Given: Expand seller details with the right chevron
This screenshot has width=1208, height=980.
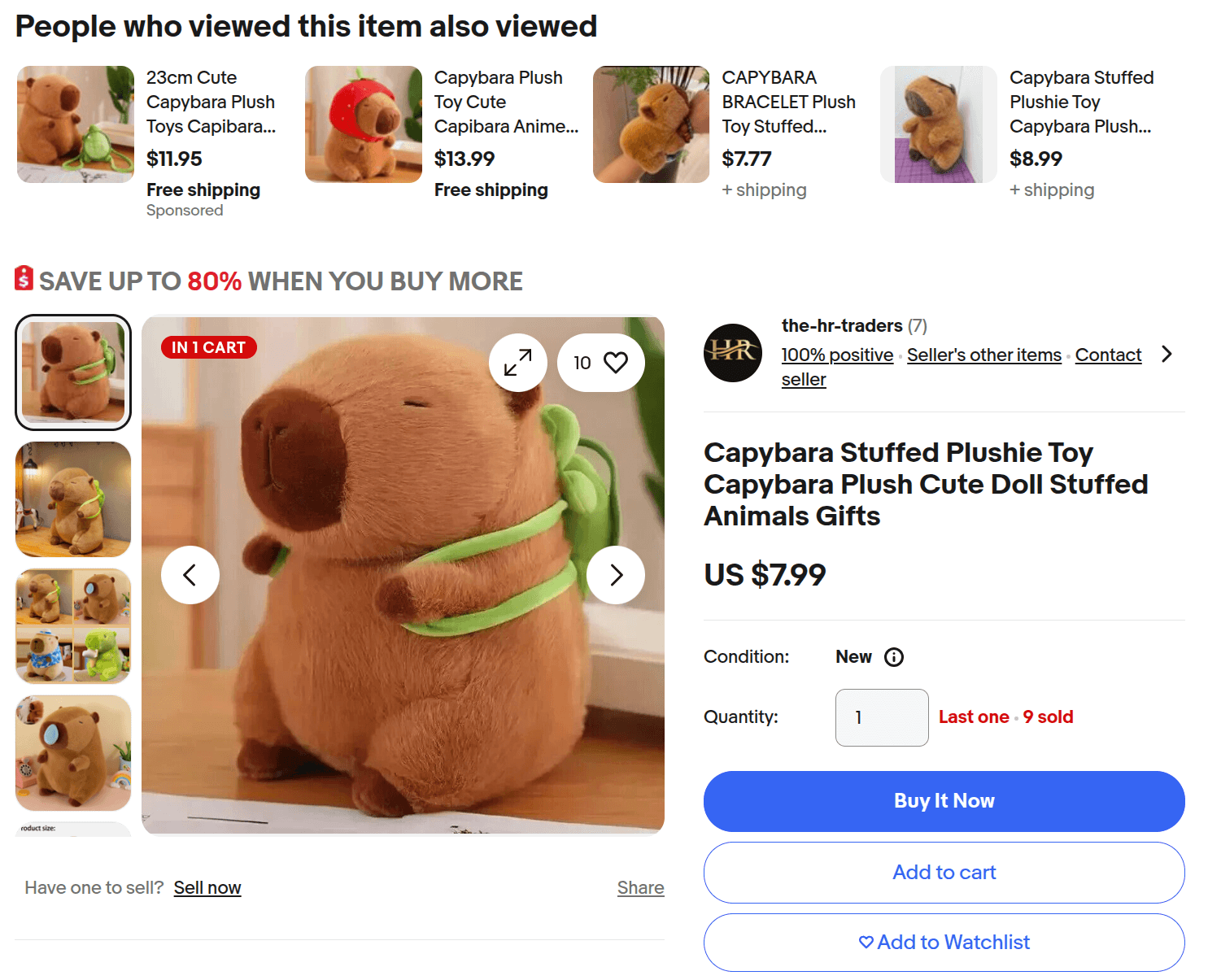Looking at the screenshot, I should point(1167,354).
